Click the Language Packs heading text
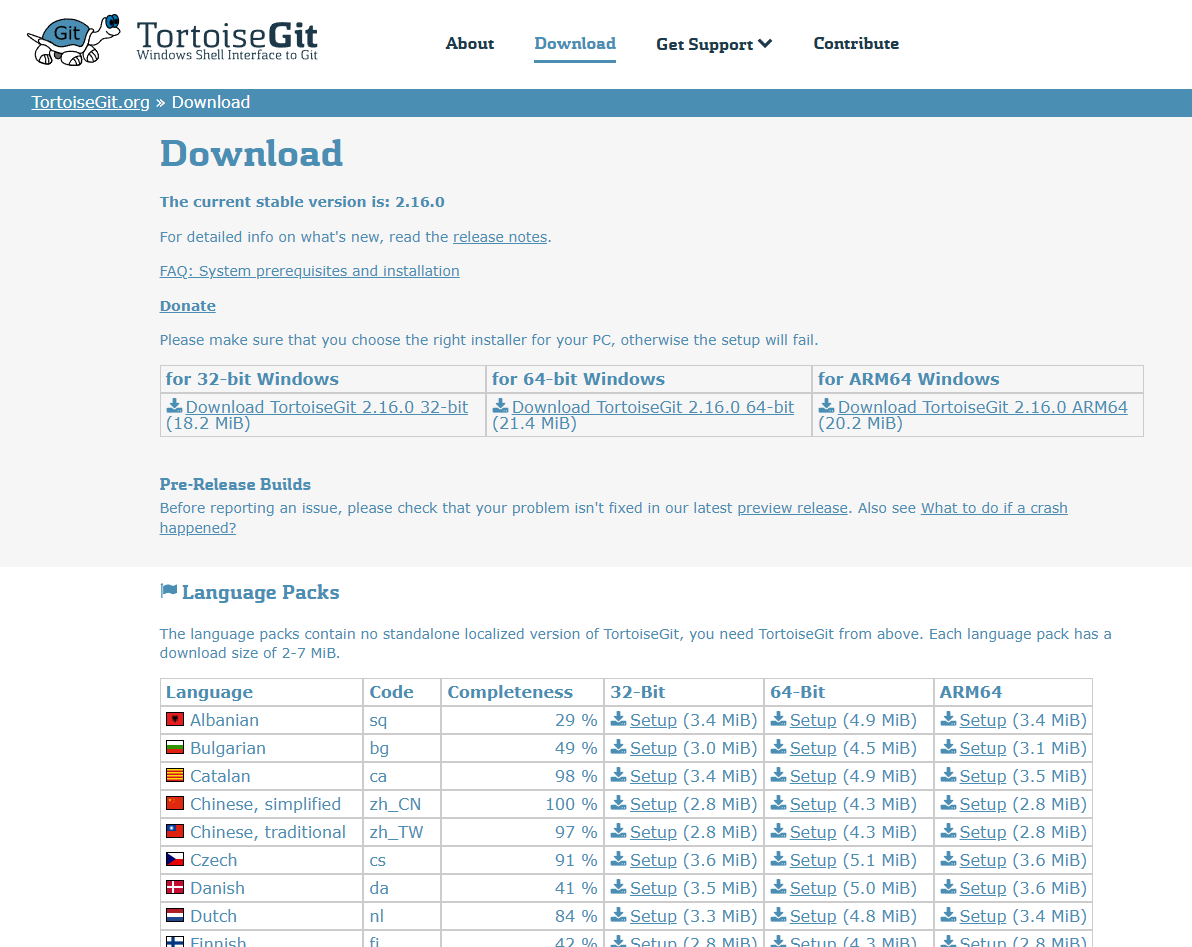1192x947 pixels. pyautogui.click(x=261, y=592)
